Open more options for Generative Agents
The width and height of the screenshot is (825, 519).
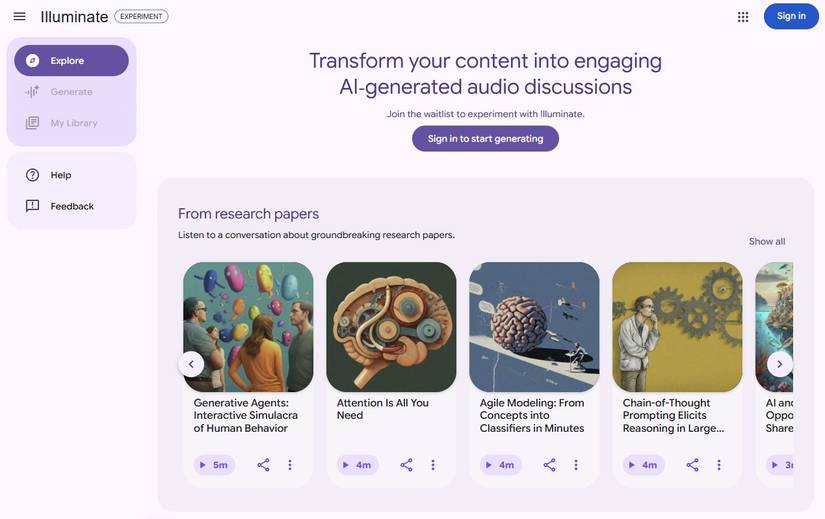coord(290,465)
